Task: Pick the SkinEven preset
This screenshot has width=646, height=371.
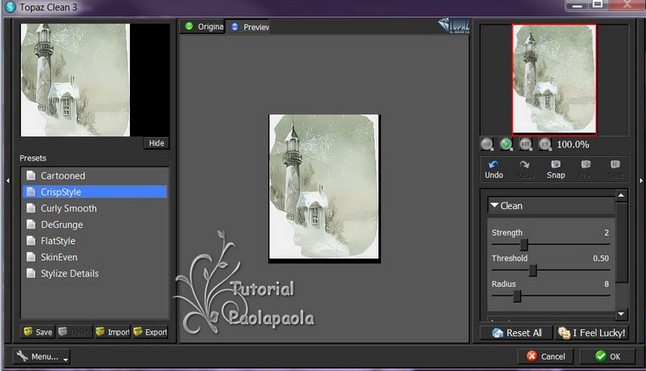Action: [x=95, y=257]
